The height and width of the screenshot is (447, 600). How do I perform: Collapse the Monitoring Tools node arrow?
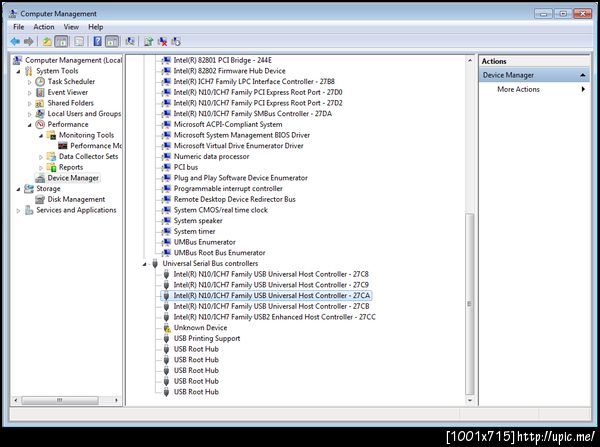click(x=41, y=135)
